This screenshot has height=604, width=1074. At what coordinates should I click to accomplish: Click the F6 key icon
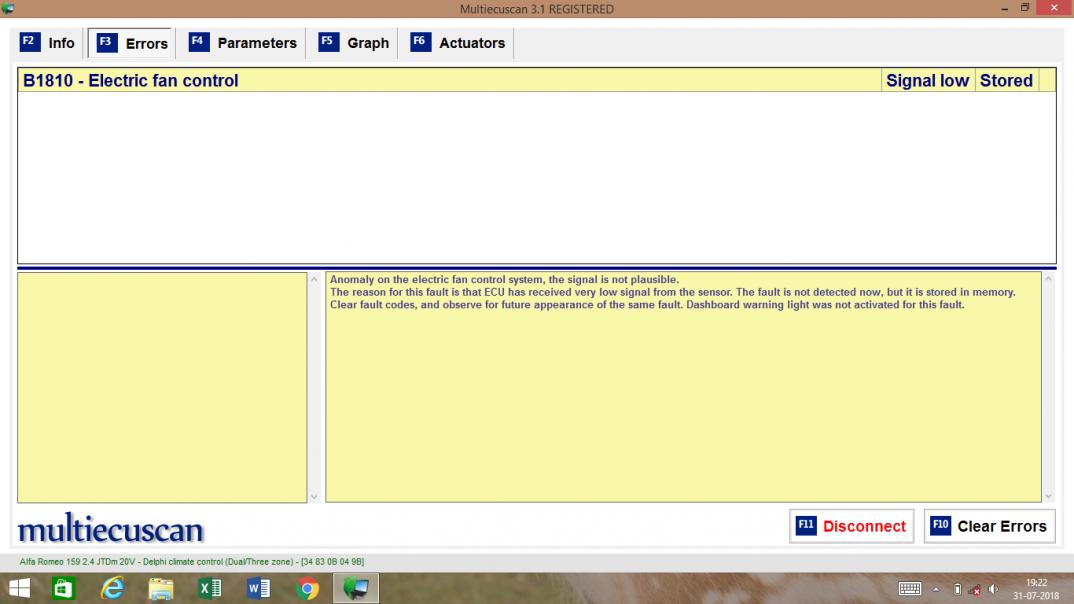pyautogui.click(x=421, y=42)
